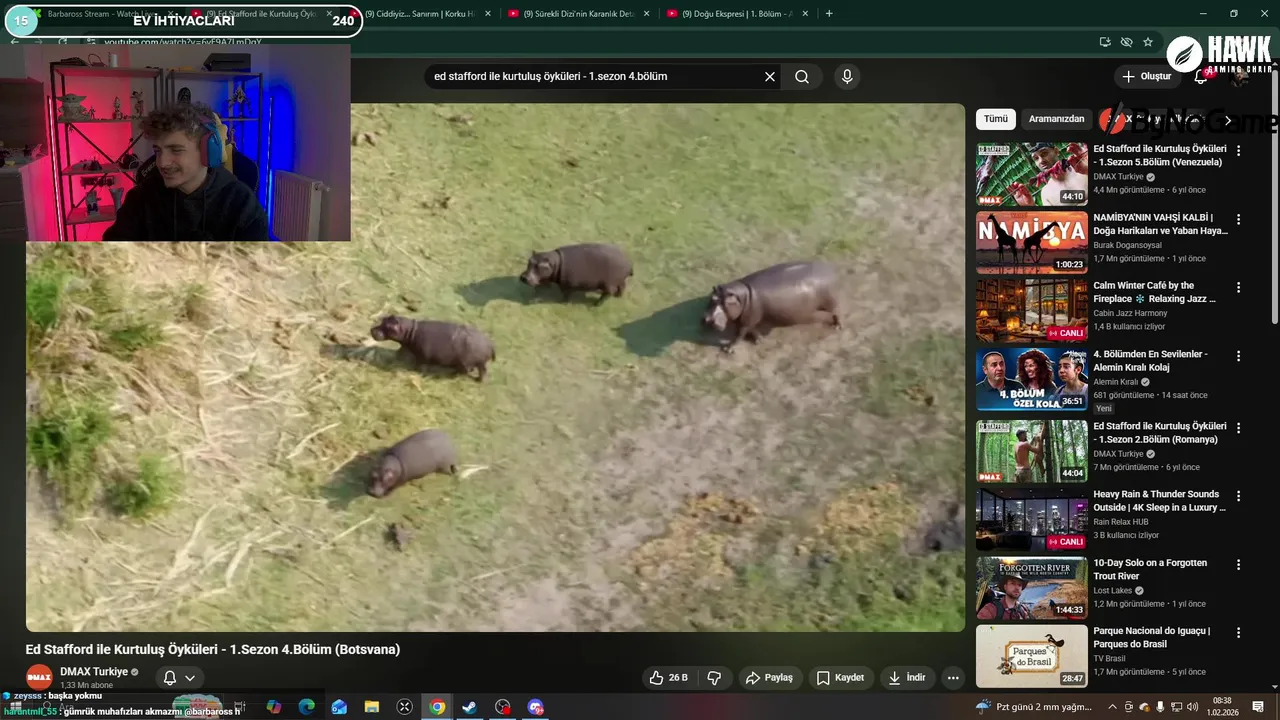
Task: Open 10-Day Solo thumbnail 1:44:33
Action: tap(1031, 588)
